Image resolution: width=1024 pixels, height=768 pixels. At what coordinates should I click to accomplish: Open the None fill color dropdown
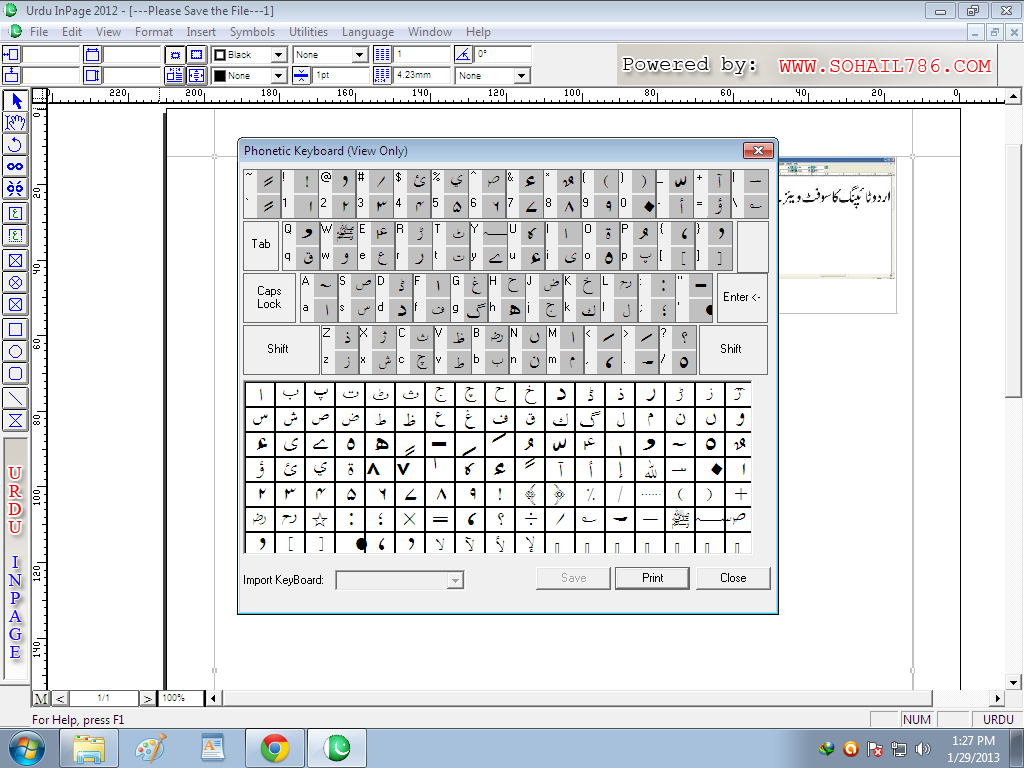[279, 76]
